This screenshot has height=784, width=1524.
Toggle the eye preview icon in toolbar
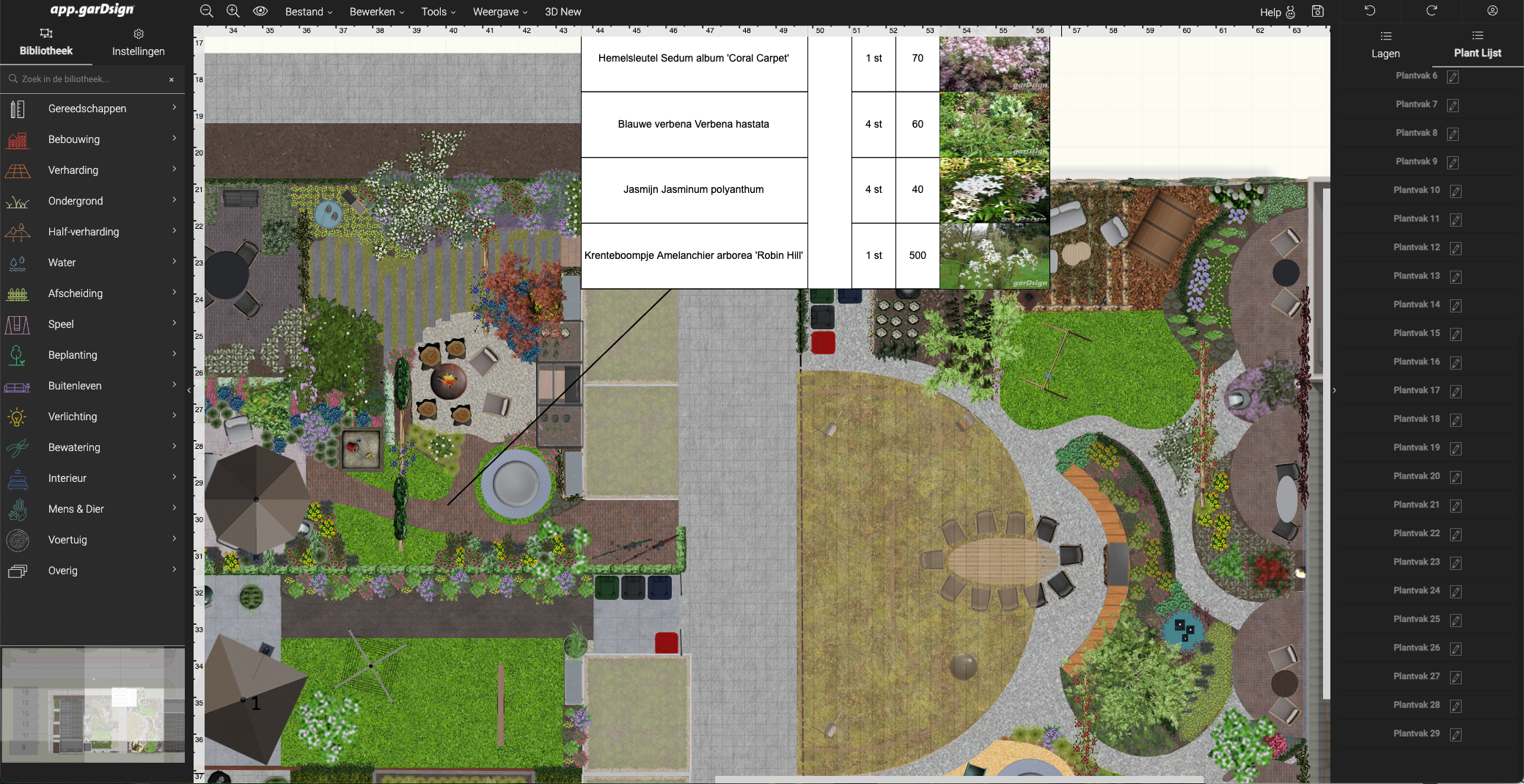click(x=260, y=11)
